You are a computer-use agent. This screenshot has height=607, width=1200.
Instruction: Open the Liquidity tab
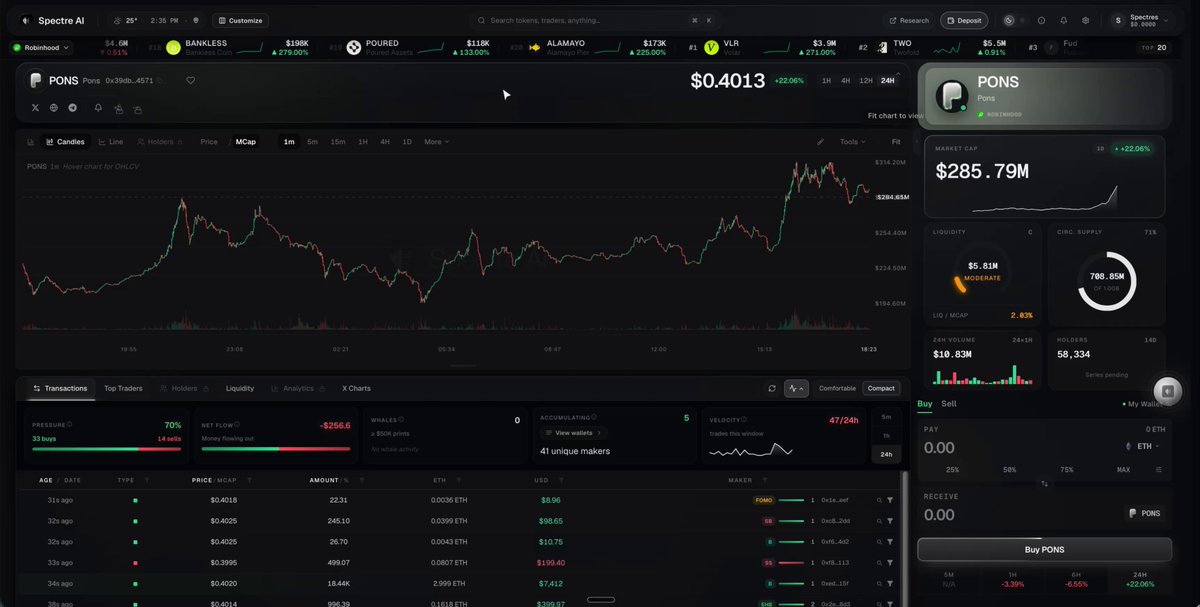point(240,388)
